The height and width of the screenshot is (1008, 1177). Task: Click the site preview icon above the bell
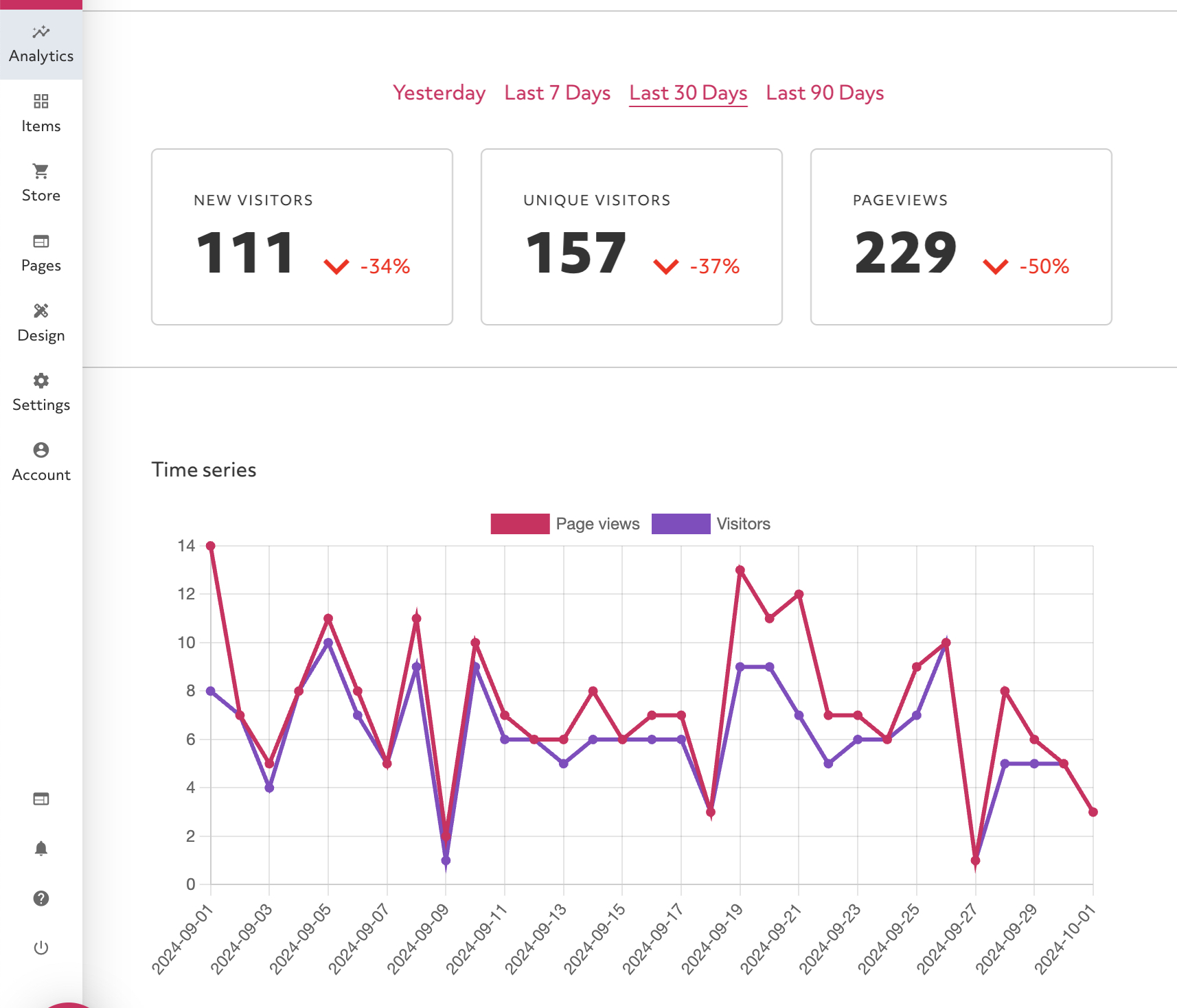tap(41, 799)
